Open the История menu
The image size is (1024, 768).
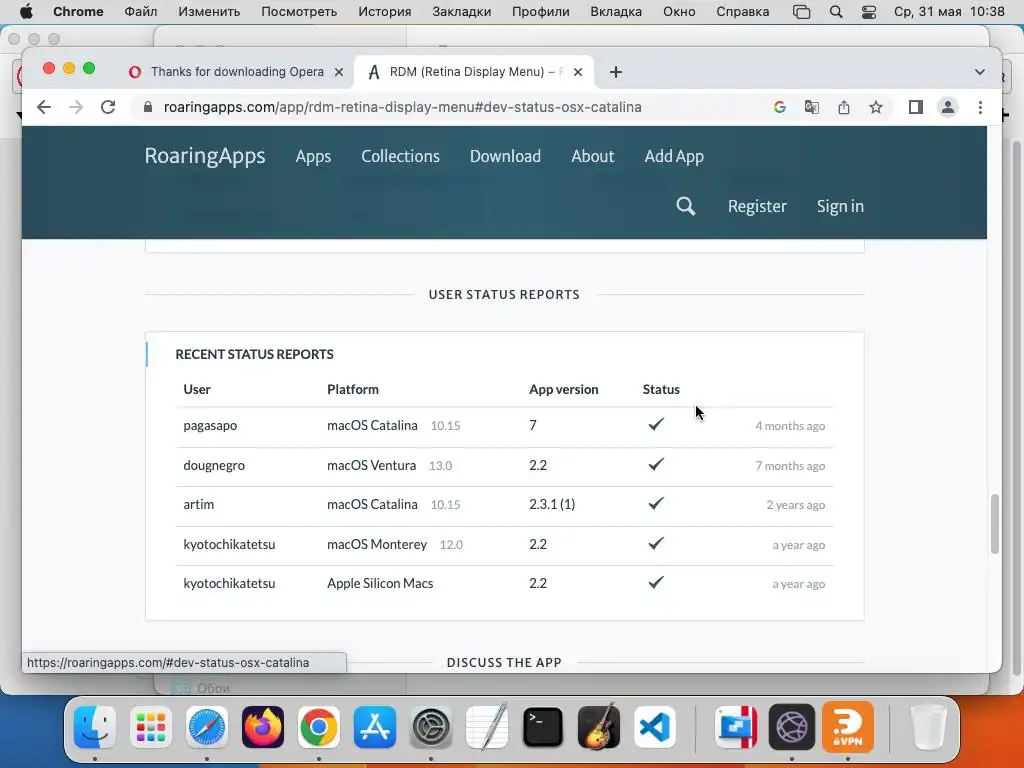coord(385,12)
